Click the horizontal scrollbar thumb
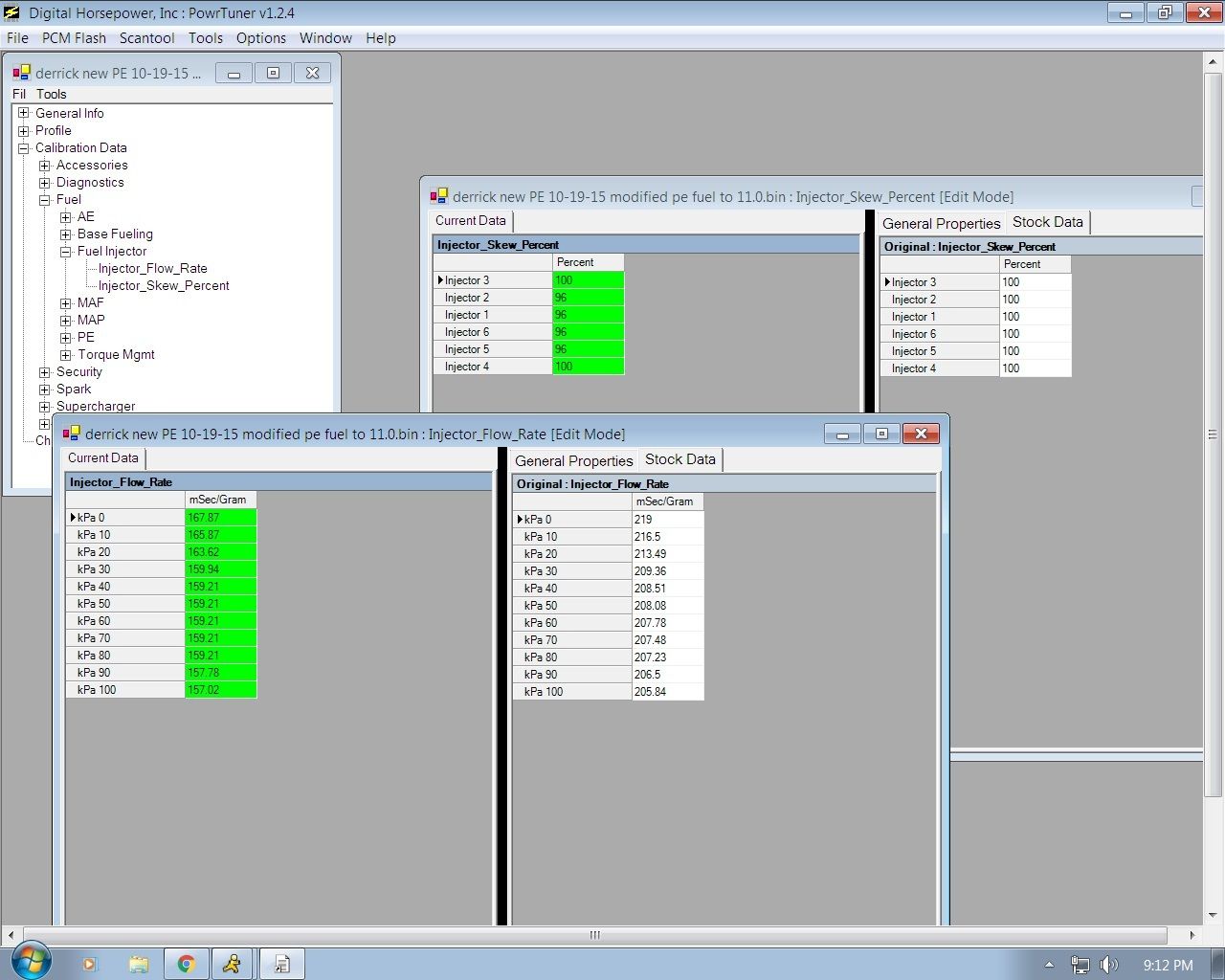 pyautogui.click(x=594, y=935)
